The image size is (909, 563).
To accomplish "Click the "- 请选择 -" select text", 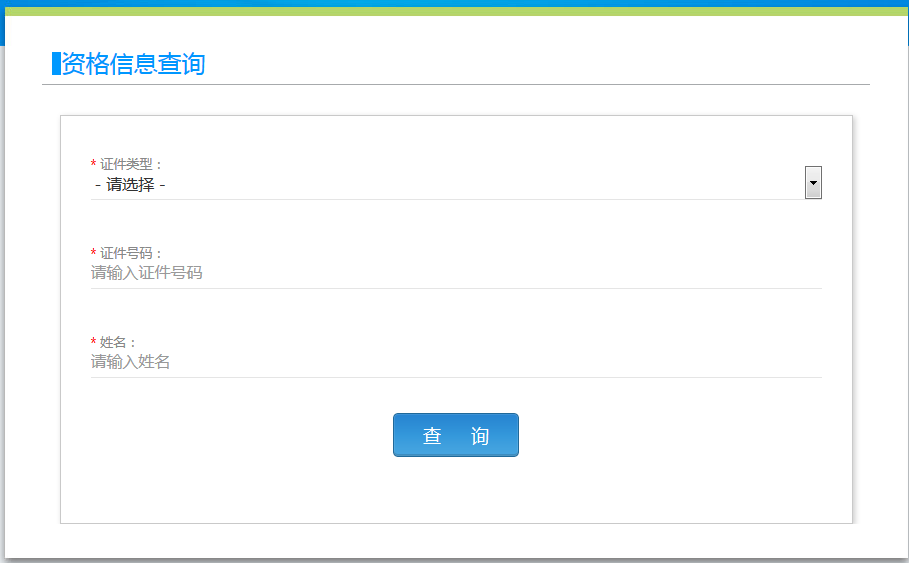I will coord(130,185).
